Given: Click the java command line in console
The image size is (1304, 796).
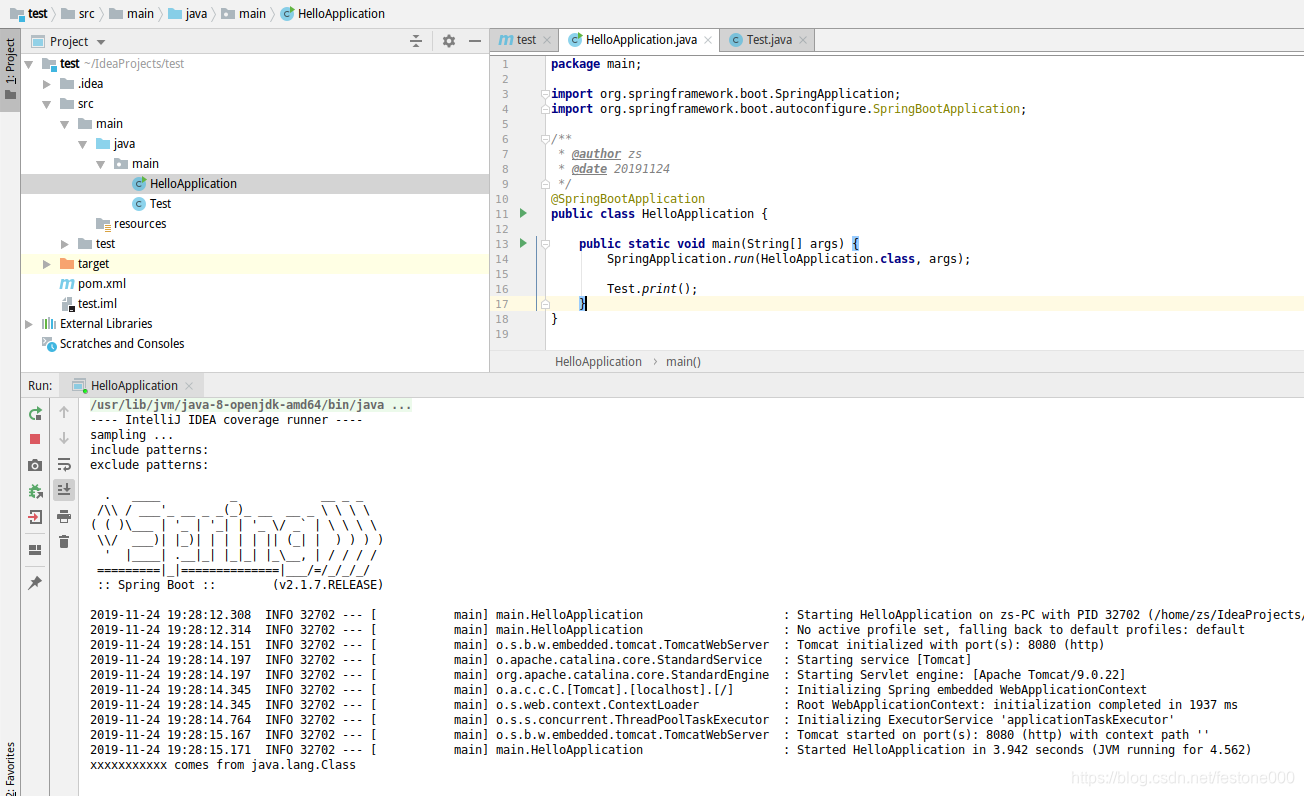Looking at the screenshot, I should pyautogui.click(x=251, y=405).
